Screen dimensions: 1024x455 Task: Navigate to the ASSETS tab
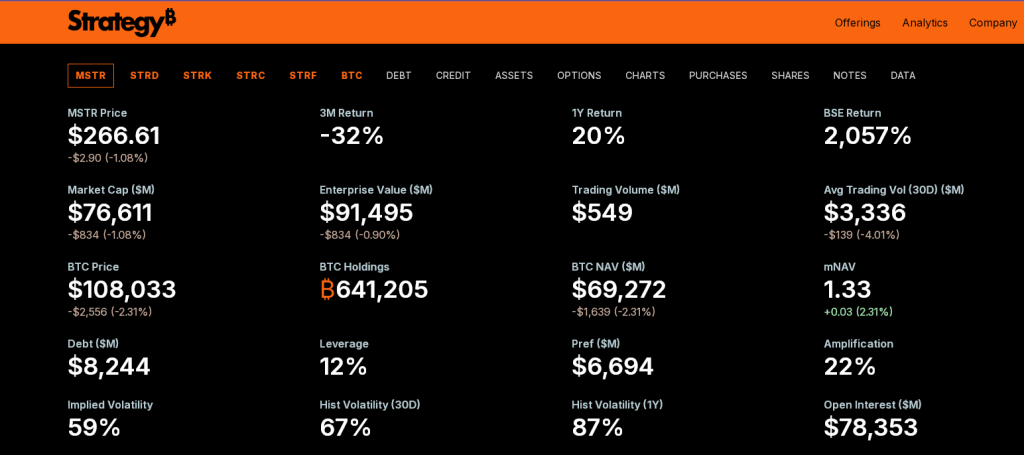[x=514, y=76]
